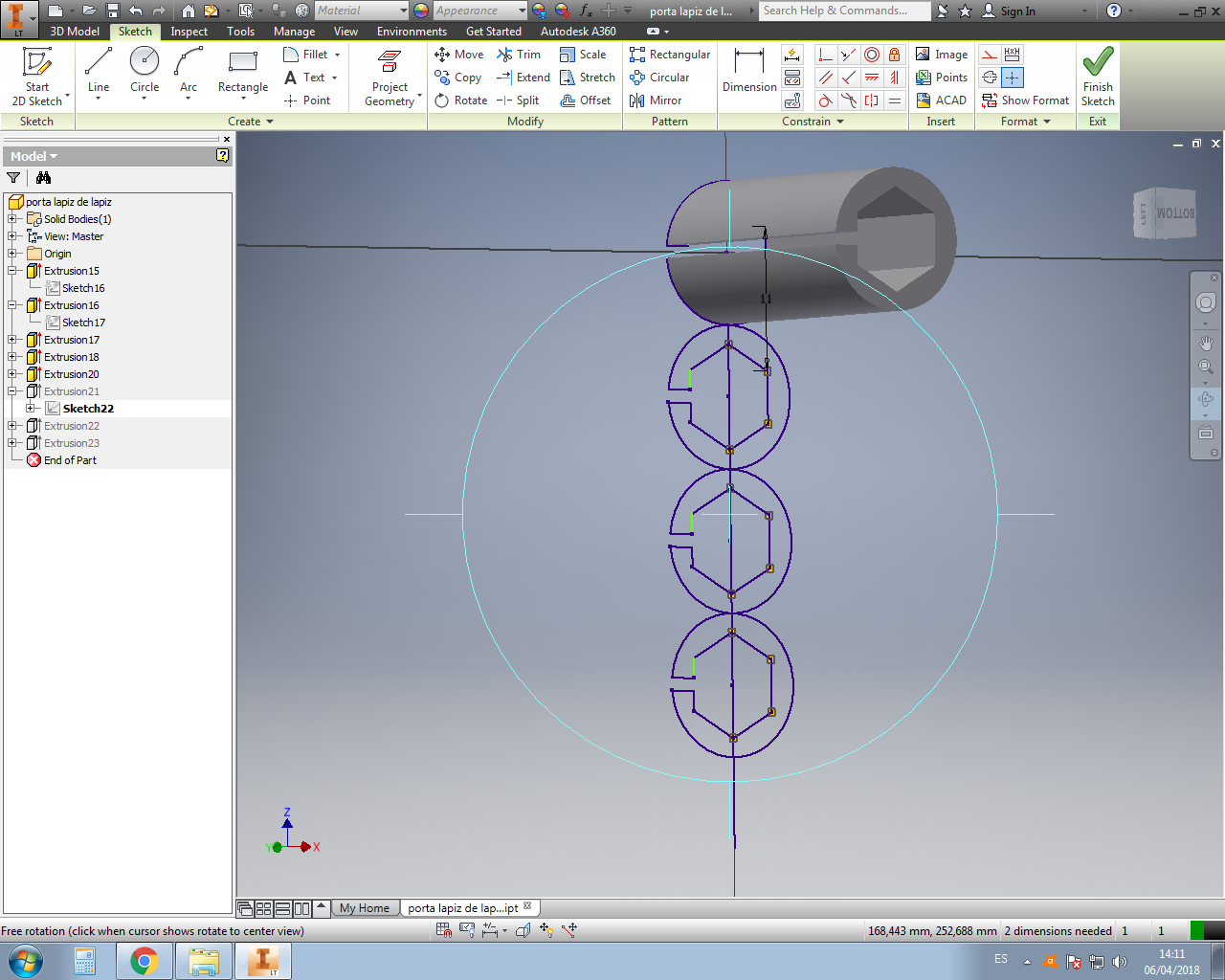Select the Trim tool
This screenshot has height=980, width=1225.
tap(518, 55)
